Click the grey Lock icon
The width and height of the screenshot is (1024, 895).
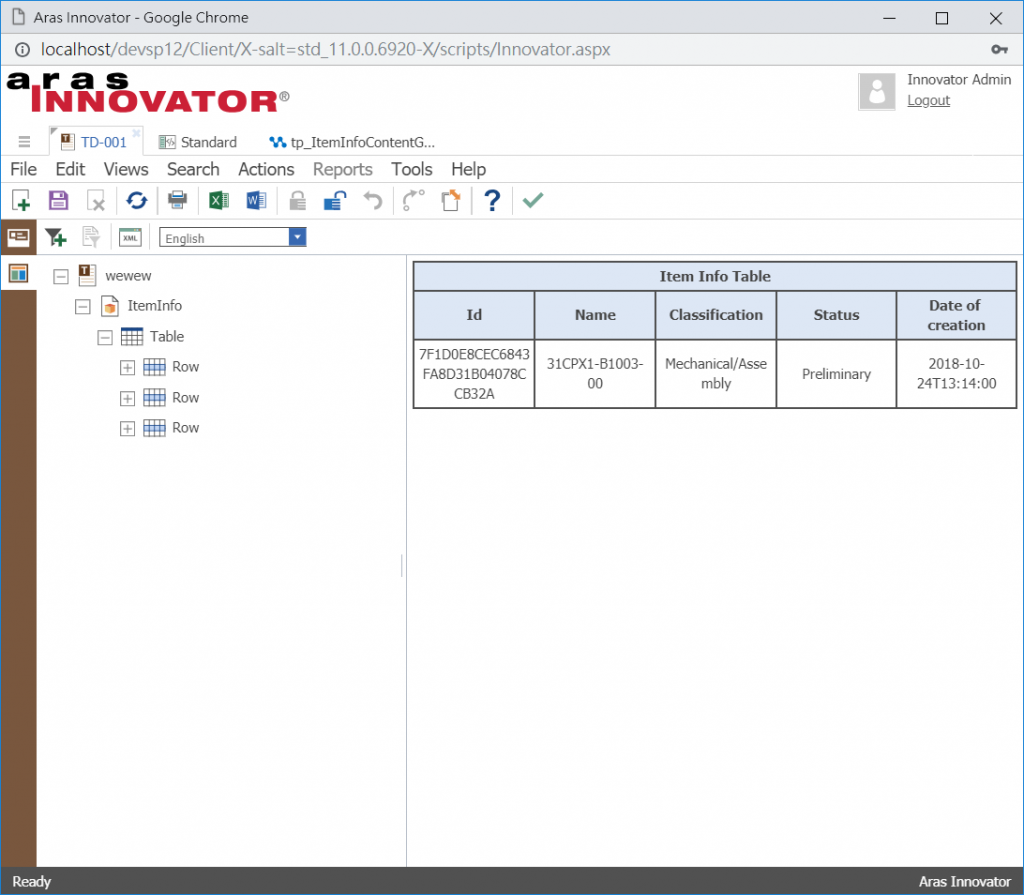pyautogui.click(x=298, y=201)
